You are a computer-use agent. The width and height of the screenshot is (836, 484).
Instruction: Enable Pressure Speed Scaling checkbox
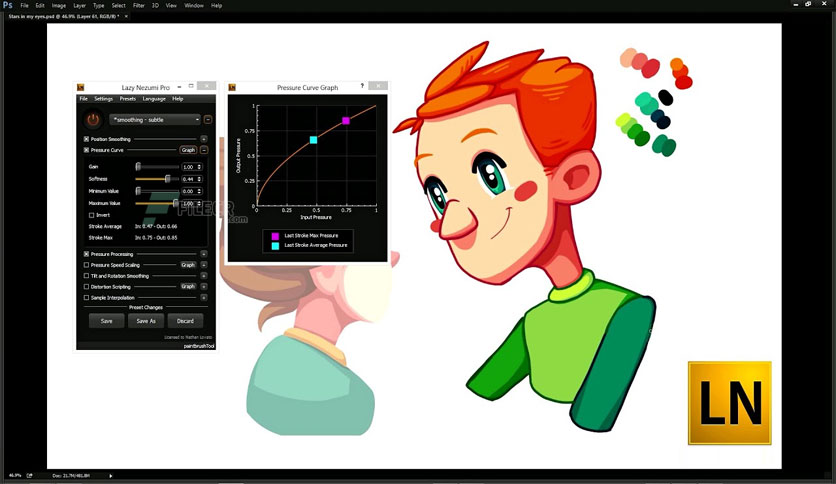point(86,265)
